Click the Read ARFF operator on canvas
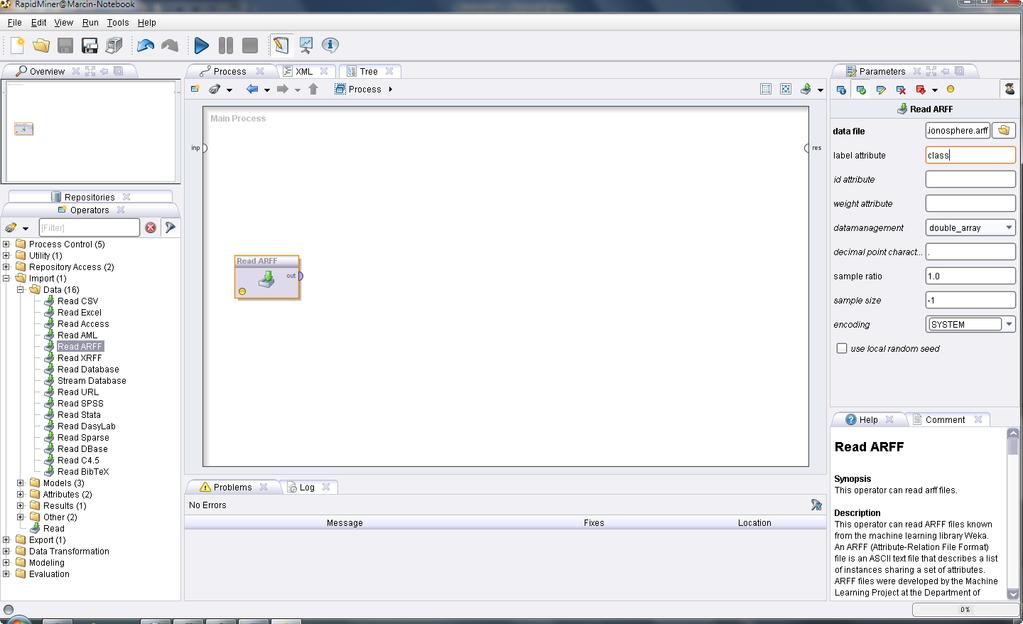The image size is (1023, 624). click(x=267, y=277)
